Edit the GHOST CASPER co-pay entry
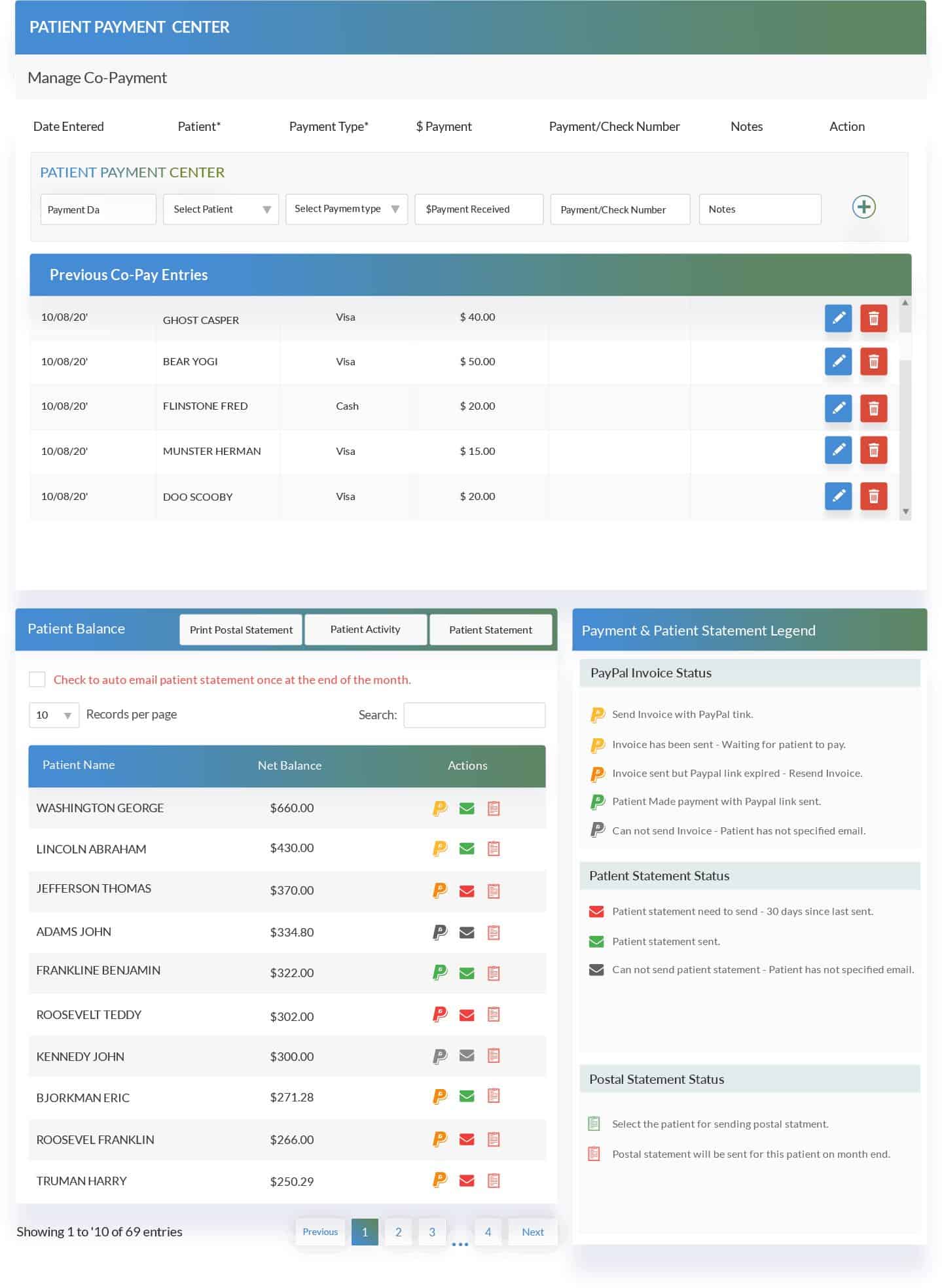942x1288 pixels. click(x=838, y=318)
